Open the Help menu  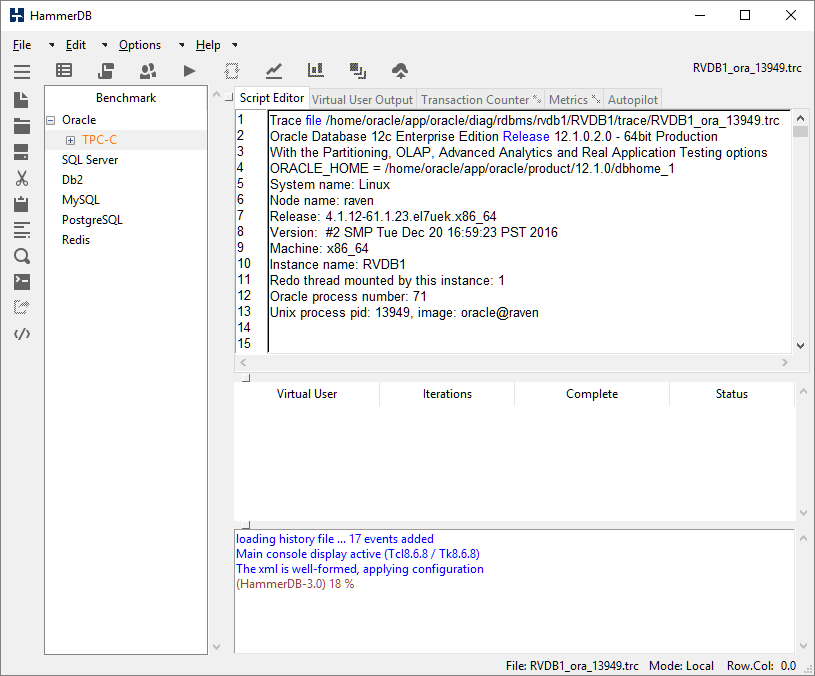(208, 45)
